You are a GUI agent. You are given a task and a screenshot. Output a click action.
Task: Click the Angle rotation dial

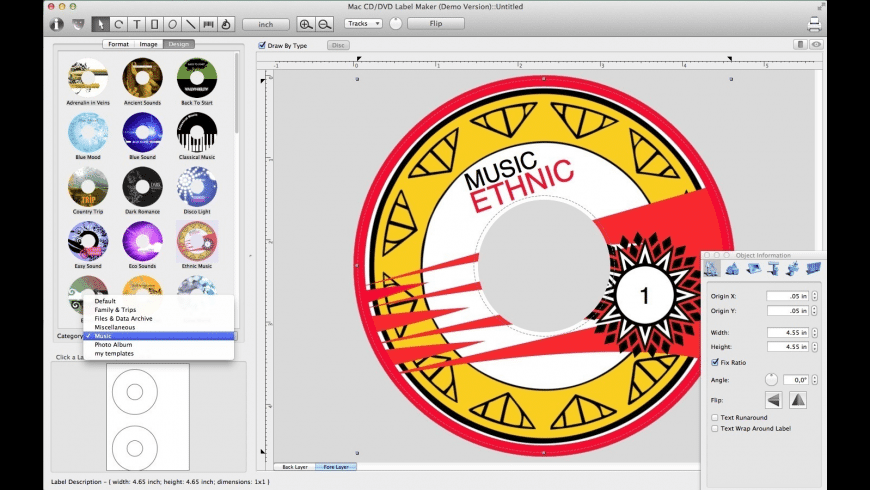(771, 380)
